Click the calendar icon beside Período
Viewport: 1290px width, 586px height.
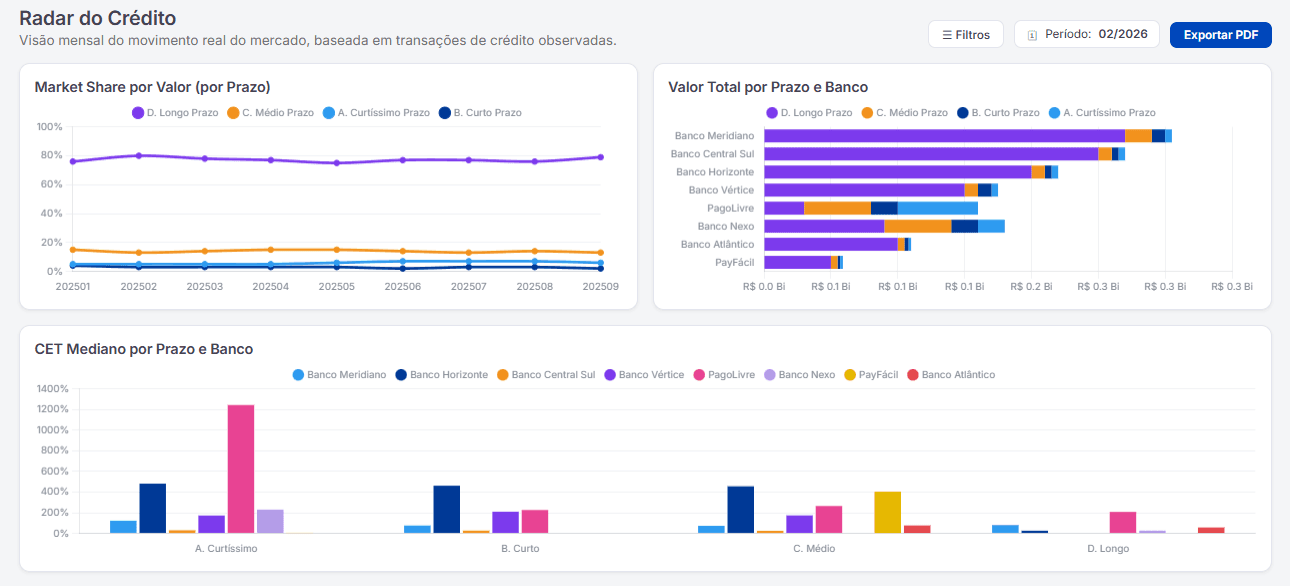point(1032,35)
